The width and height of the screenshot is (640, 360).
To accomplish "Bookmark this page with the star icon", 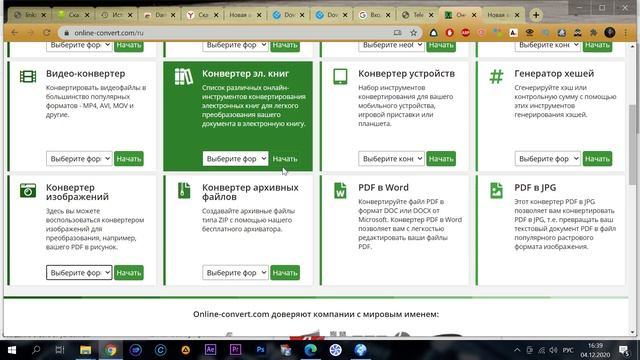I will click(413, 33).
